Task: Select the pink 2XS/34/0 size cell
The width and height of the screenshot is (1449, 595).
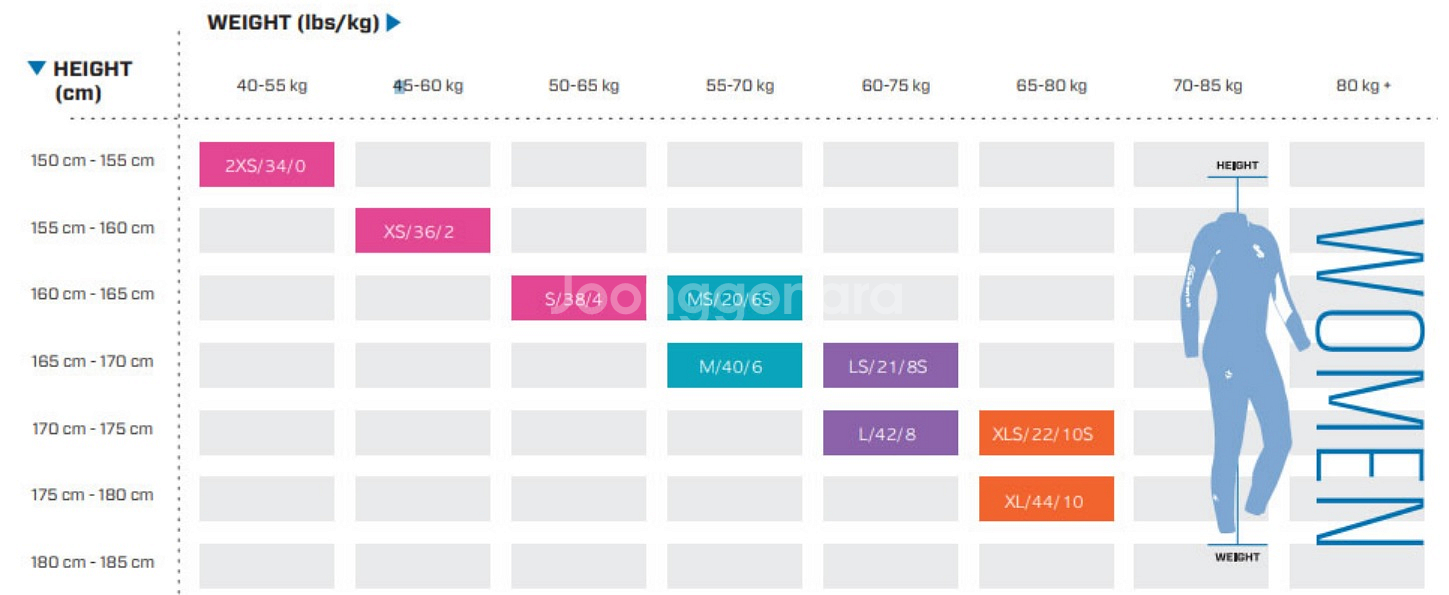Action: (x=266, y=165)
